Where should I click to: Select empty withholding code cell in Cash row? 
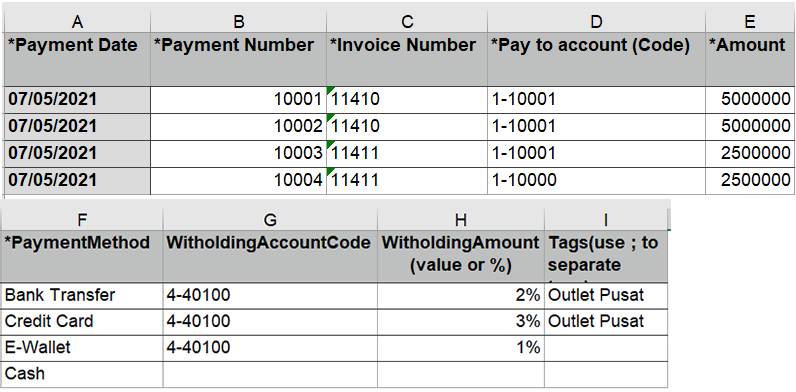[x=271, y=374]
